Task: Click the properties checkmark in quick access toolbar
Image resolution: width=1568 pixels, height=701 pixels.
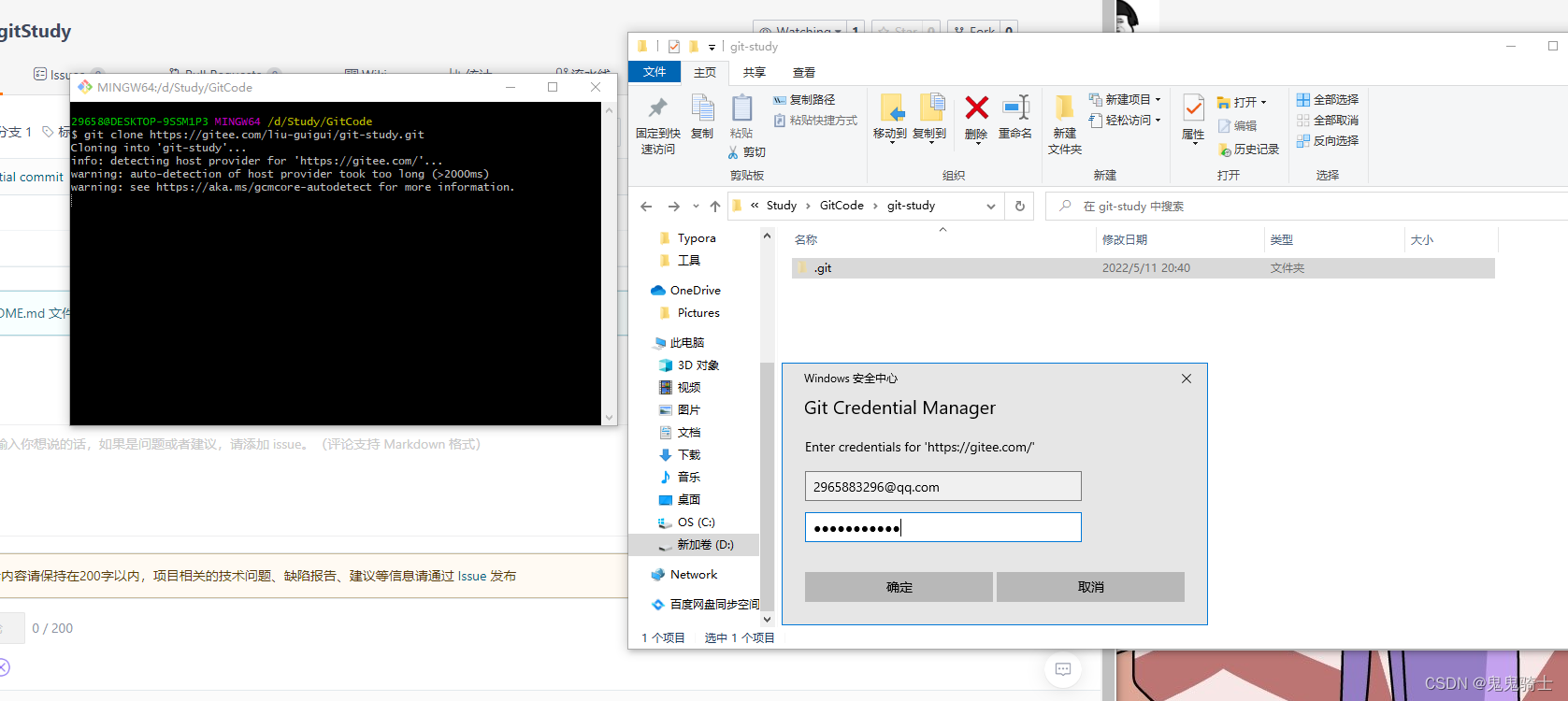Action: pos(673,47)
